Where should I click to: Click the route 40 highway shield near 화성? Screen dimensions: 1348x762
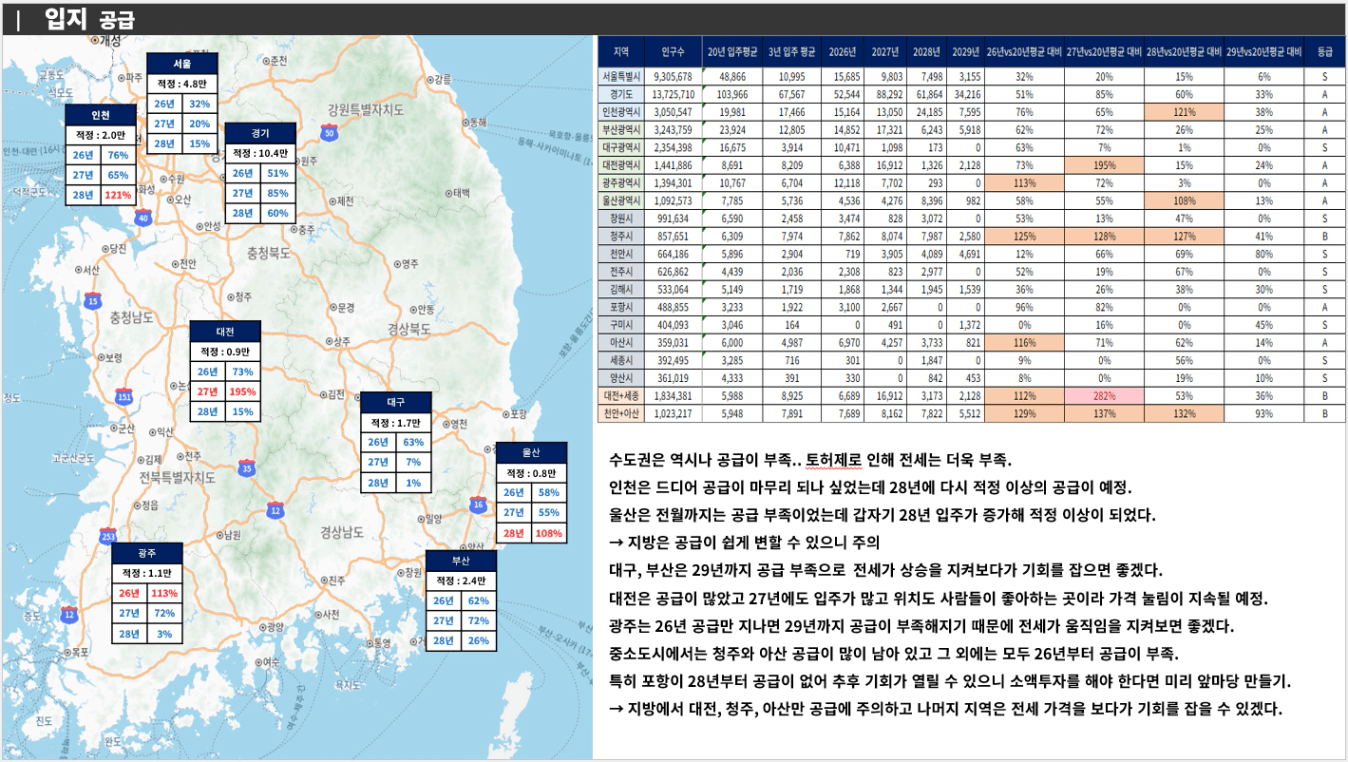coord(143,216)
